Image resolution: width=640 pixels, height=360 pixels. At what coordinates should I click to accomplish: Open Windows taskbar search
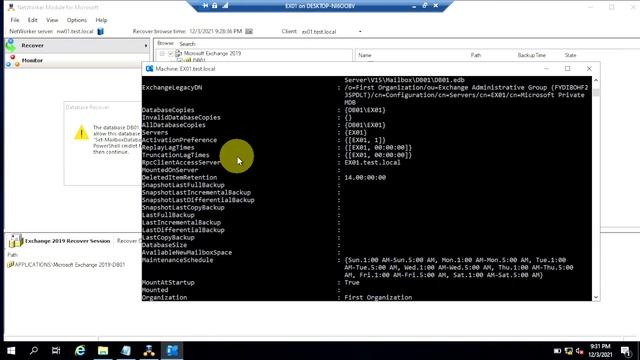[34, 351]
